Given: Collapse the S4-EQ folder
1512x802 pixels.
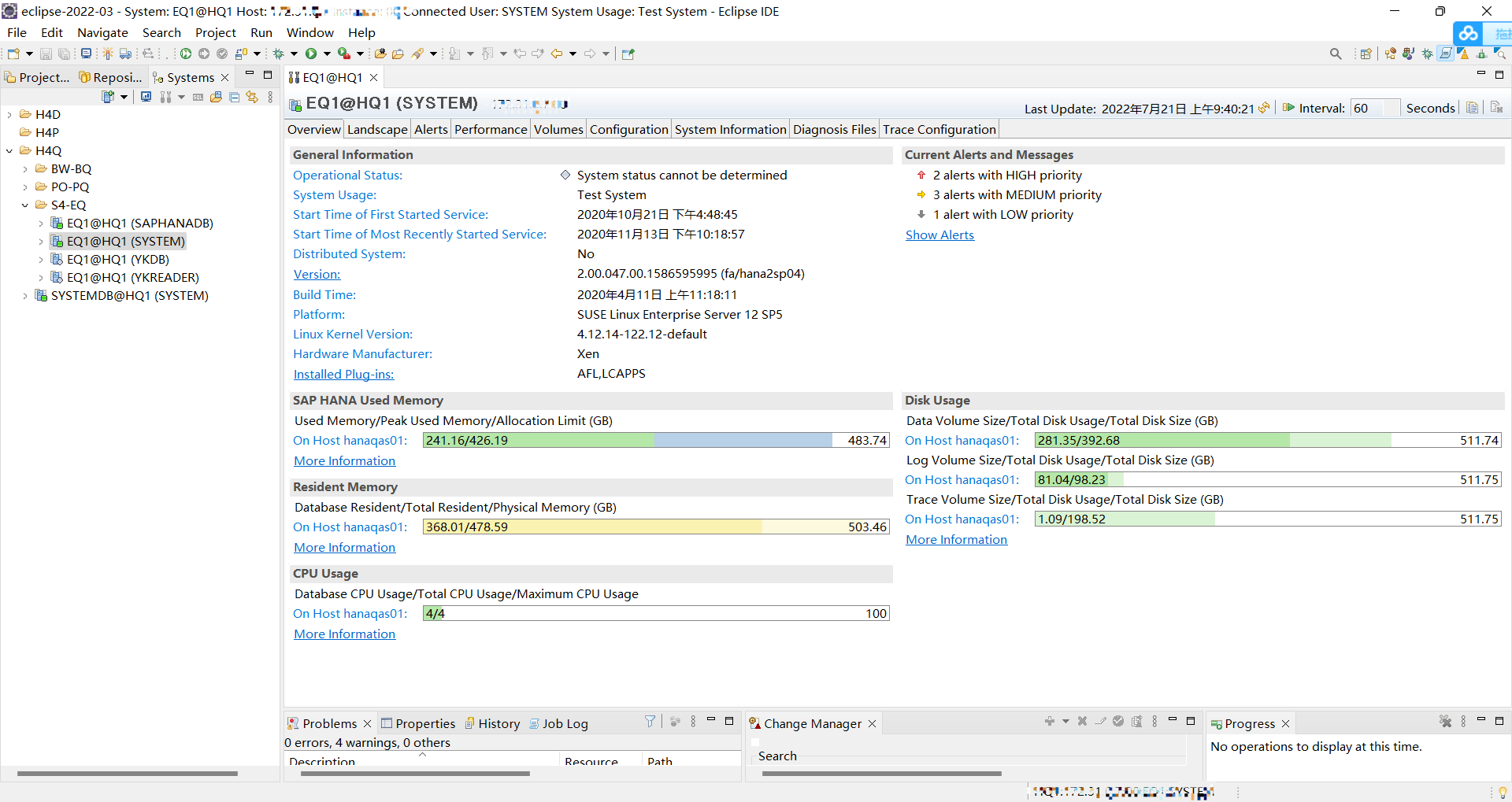Looking at the screenshot, I should [x=25, y=205].
